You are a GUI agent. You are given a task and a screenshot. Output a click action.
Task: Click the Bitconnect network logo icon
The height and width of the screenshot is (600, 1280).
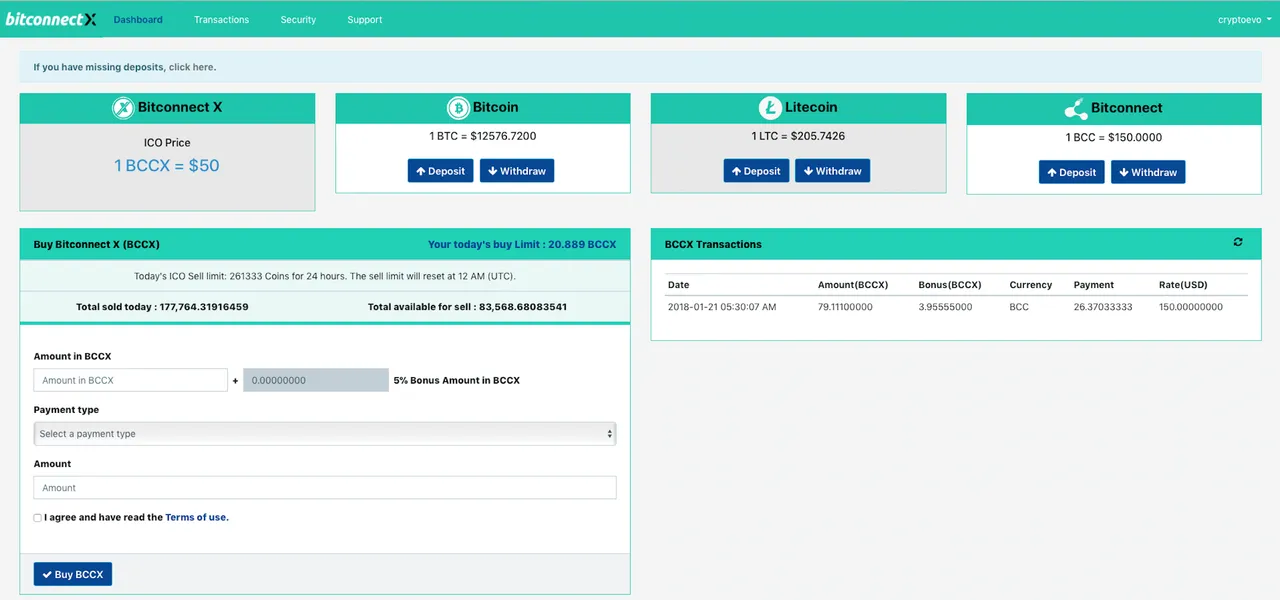tap(1075, 108)
